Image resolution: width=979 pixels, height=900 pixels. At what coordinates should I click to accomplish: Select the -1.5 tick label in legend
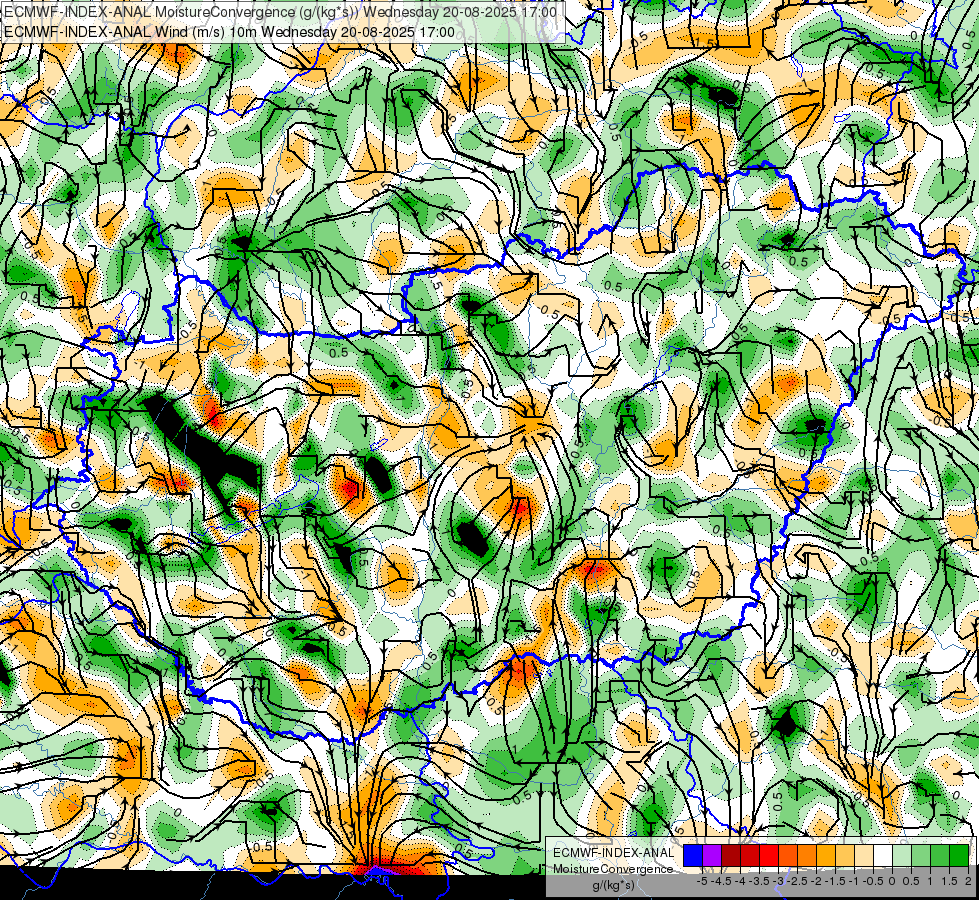(835, 881)
